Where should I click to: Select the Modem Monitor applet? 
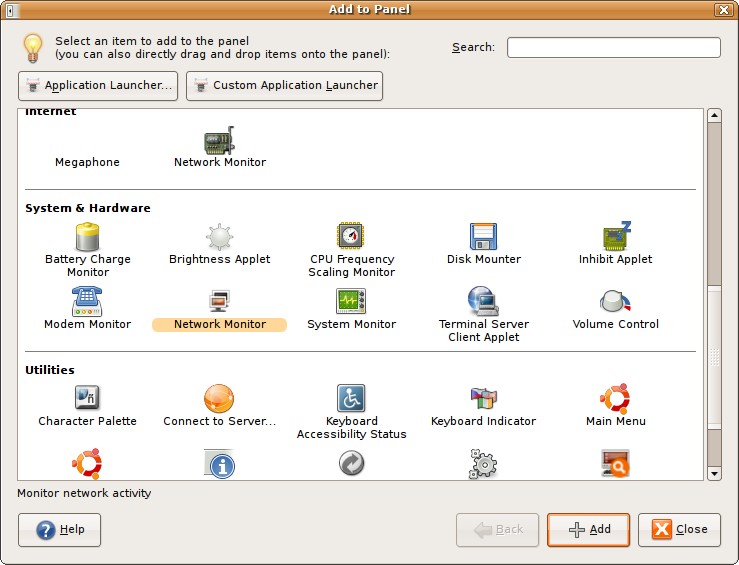[88, 302]
